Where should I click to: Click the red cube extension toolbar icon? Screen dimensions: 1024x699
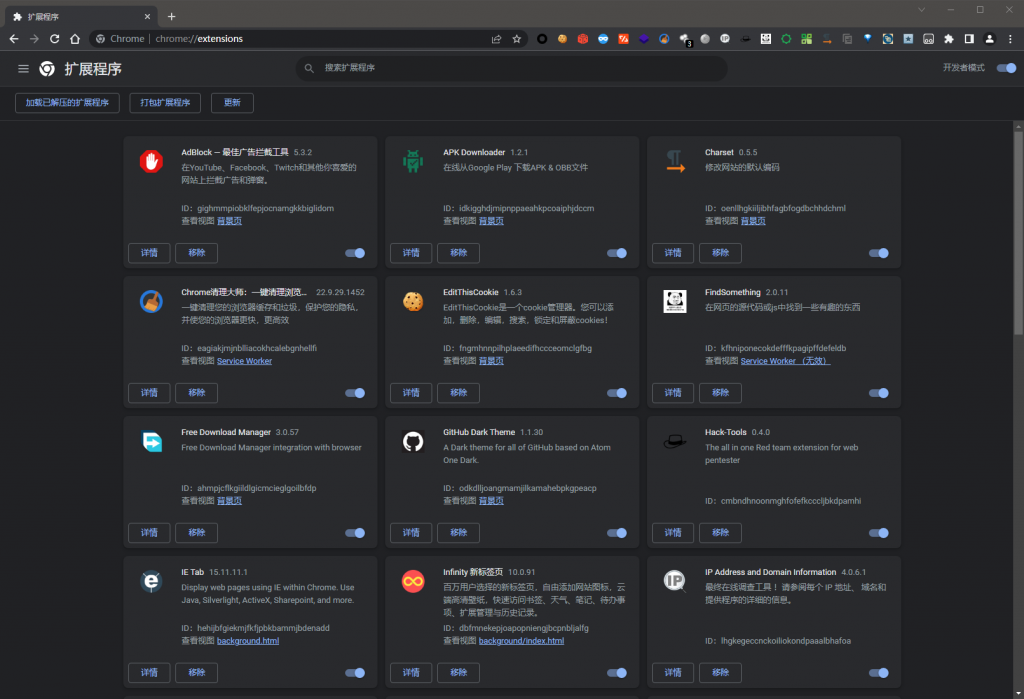point(583,39)
